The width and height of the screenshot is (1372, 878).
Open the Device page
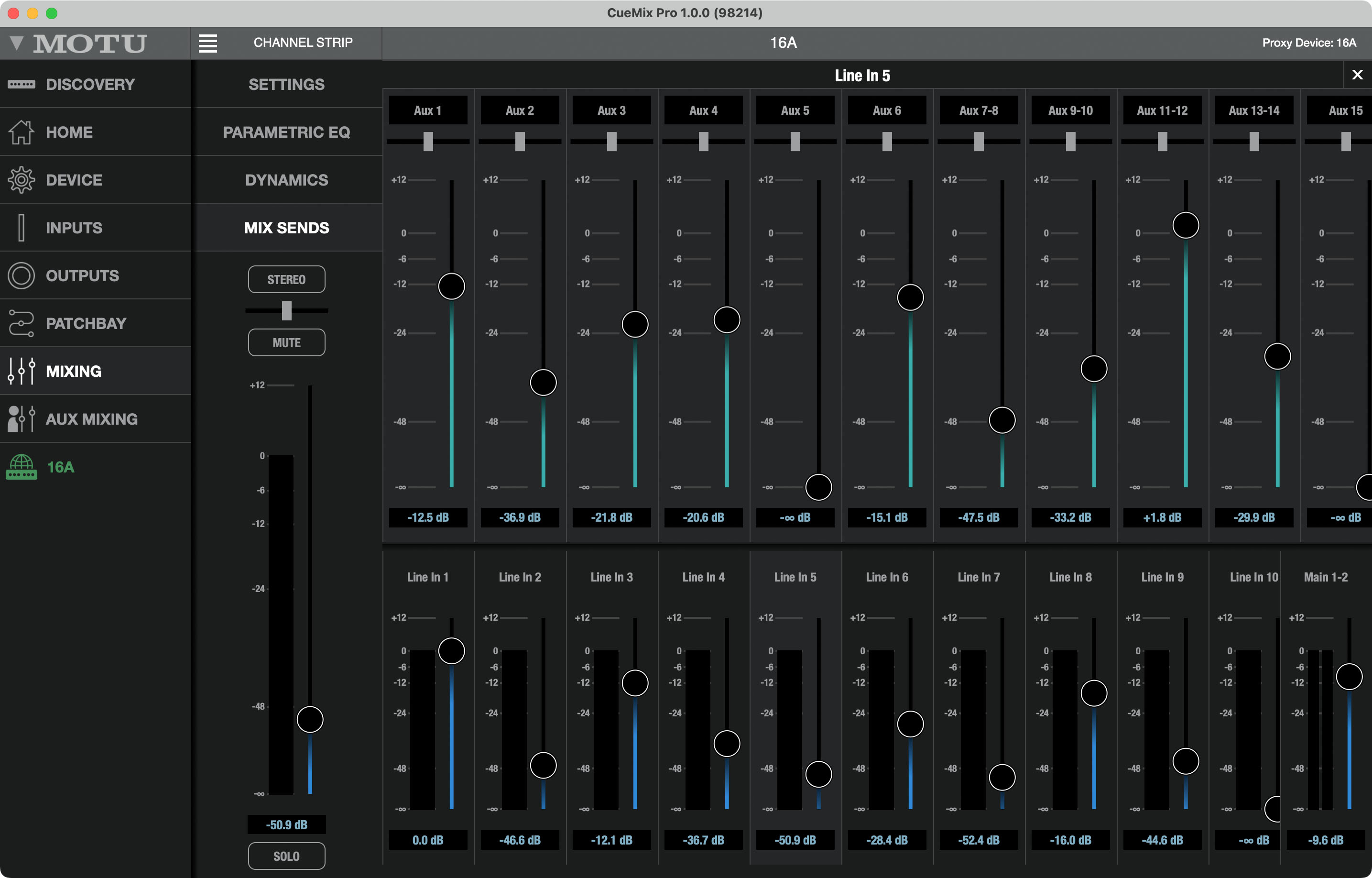point(95,180)
